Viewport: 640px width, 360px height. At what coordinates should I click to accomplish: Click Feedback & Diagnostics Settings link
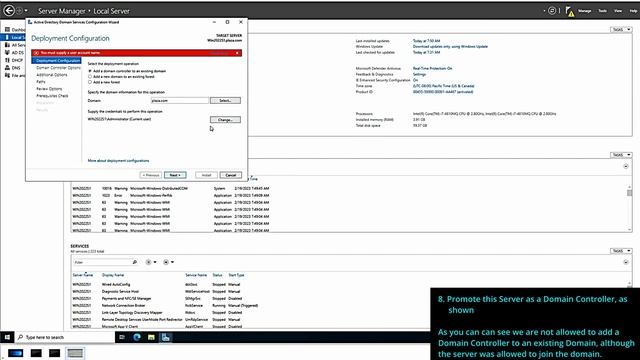(x=419, y=74)
